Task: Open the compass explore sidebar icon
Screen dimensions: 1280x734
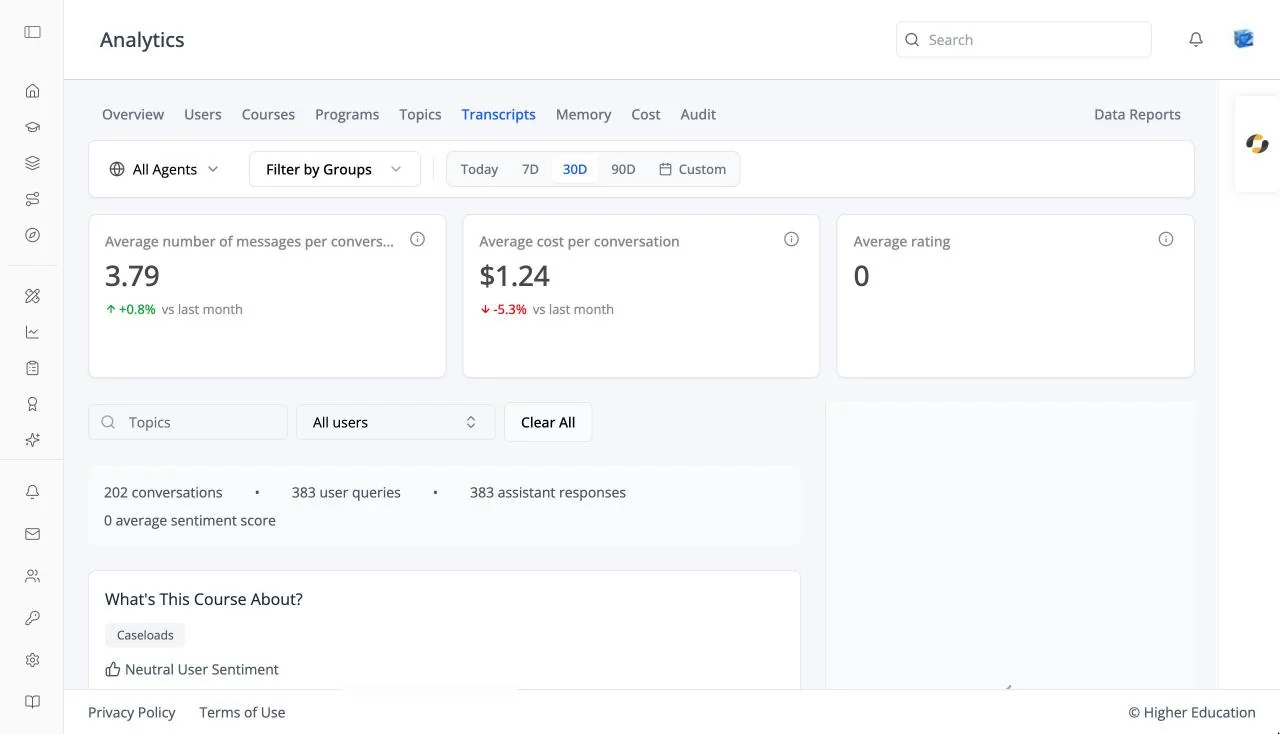Action: click(x=33, y=235)
